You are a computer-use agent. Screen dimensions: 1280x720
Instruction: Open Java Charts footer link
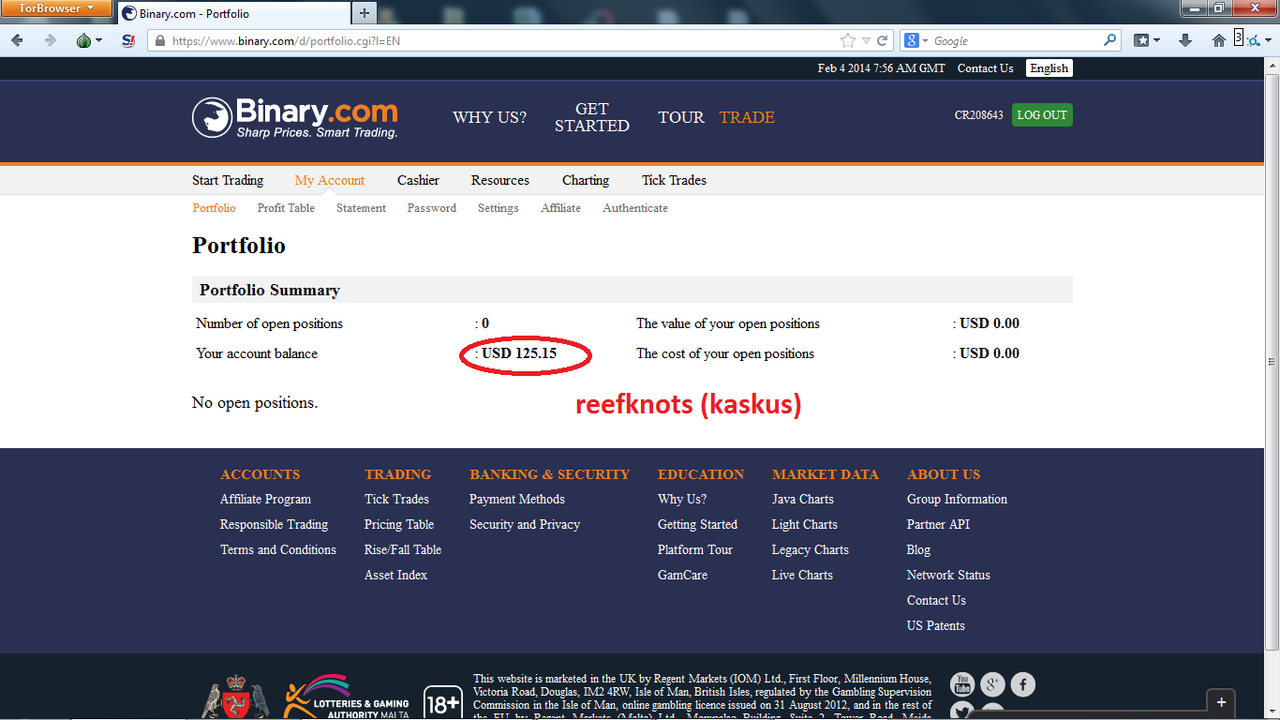pyautogui.click(x=803, y=499)
